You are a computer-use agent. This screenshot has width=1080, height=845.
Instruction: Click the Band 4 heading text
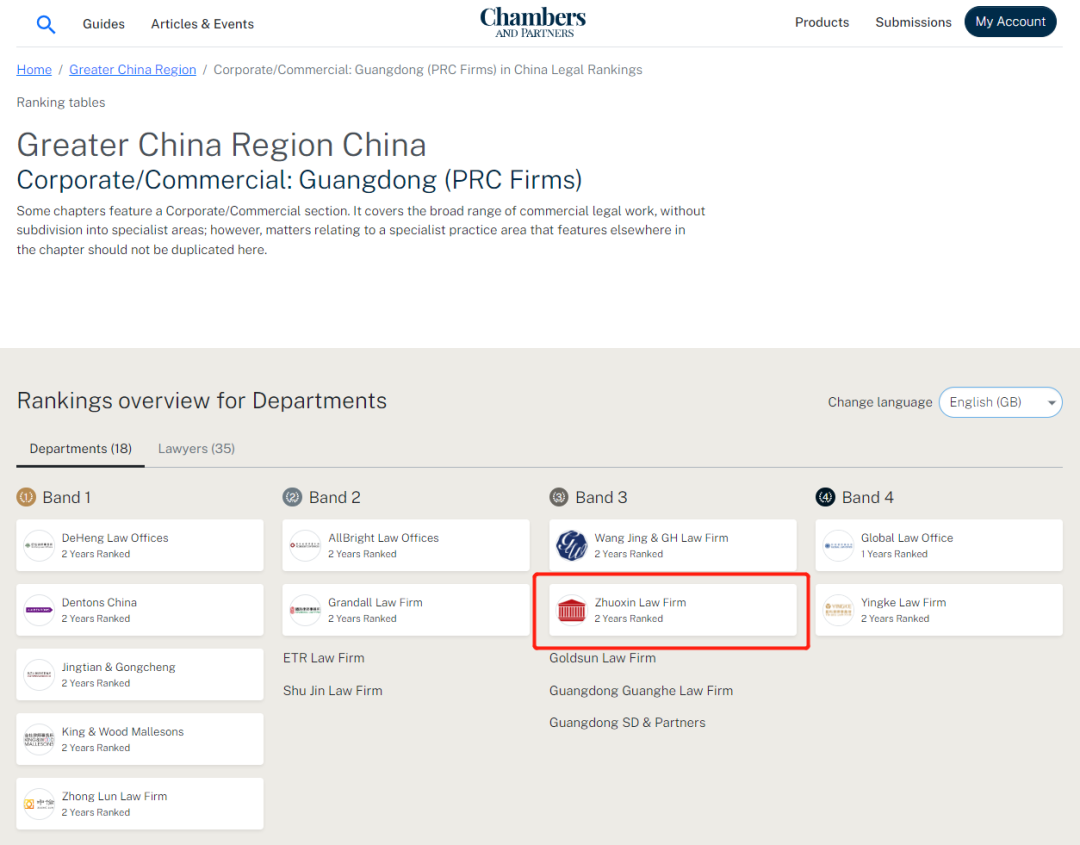[868, 497]
